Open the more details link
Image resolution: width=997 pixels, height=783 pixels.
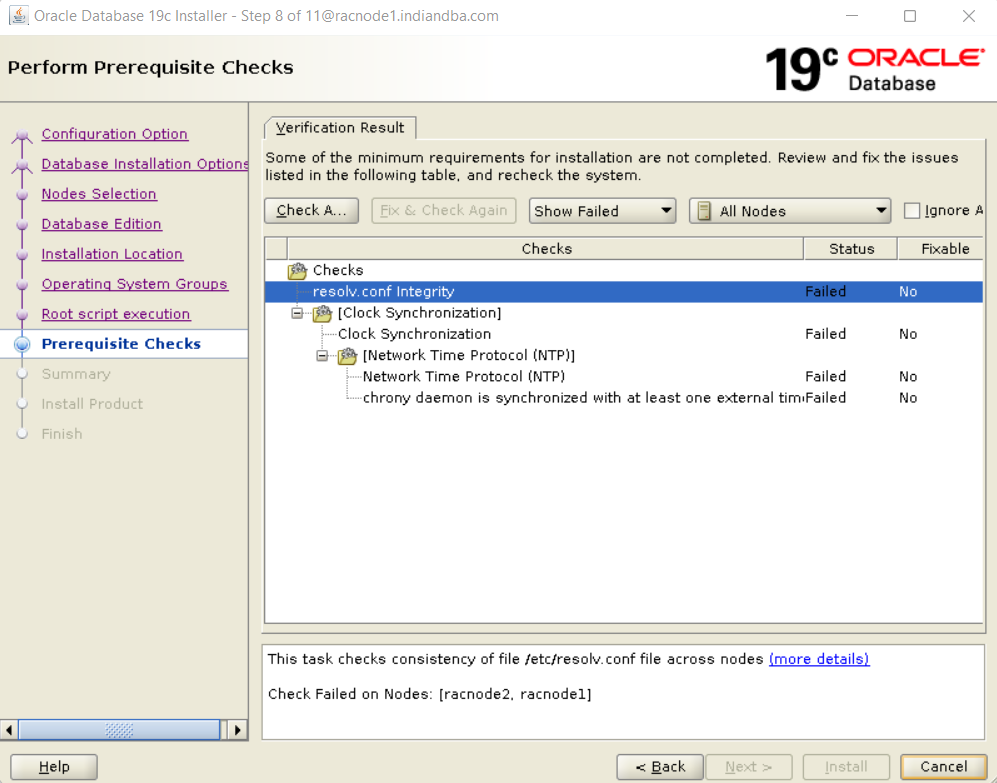click(x=819, y=659)
